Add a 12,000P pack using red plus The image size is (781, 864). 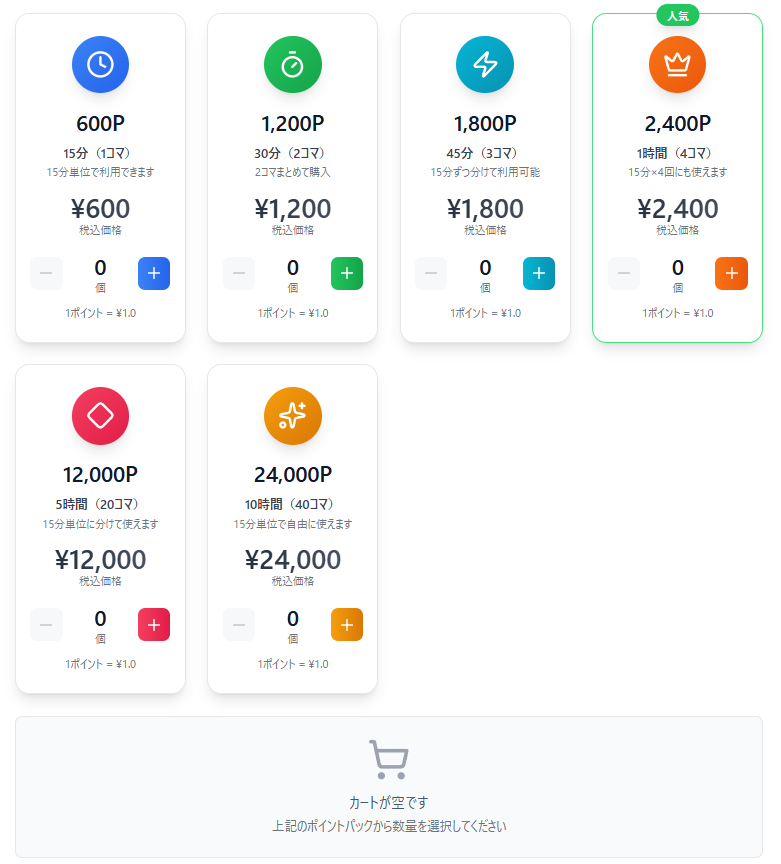[154, 624]
